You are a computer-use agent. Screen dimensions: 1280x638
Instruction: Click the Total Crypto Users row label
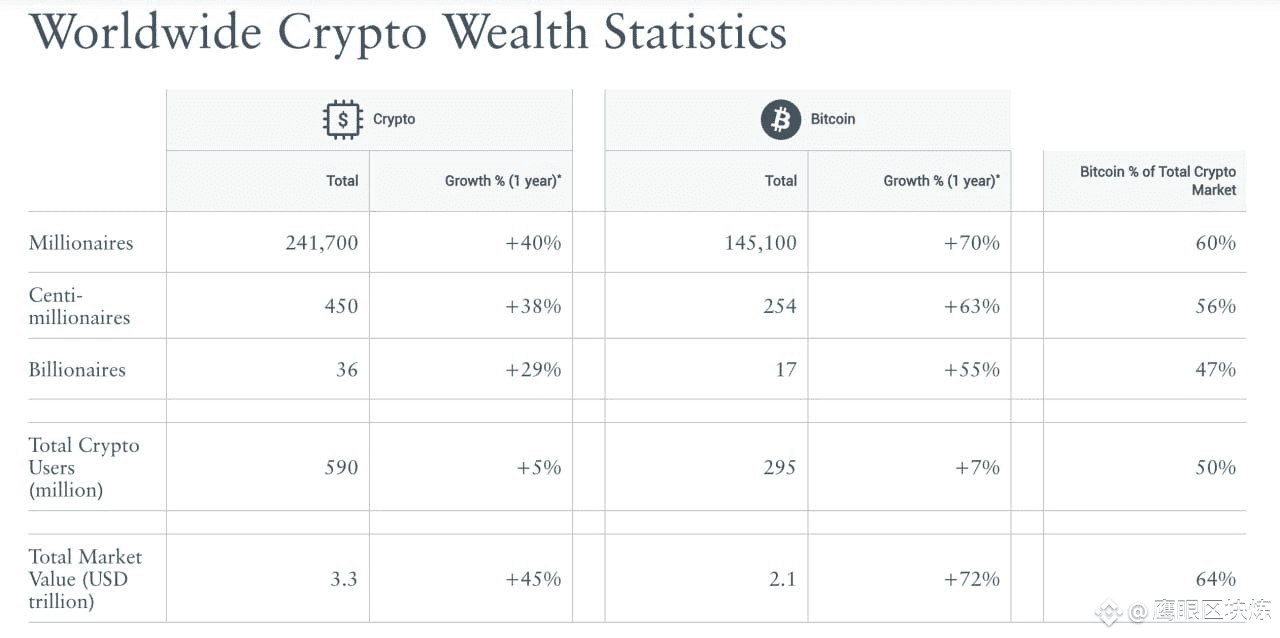(x=84, y=467)
